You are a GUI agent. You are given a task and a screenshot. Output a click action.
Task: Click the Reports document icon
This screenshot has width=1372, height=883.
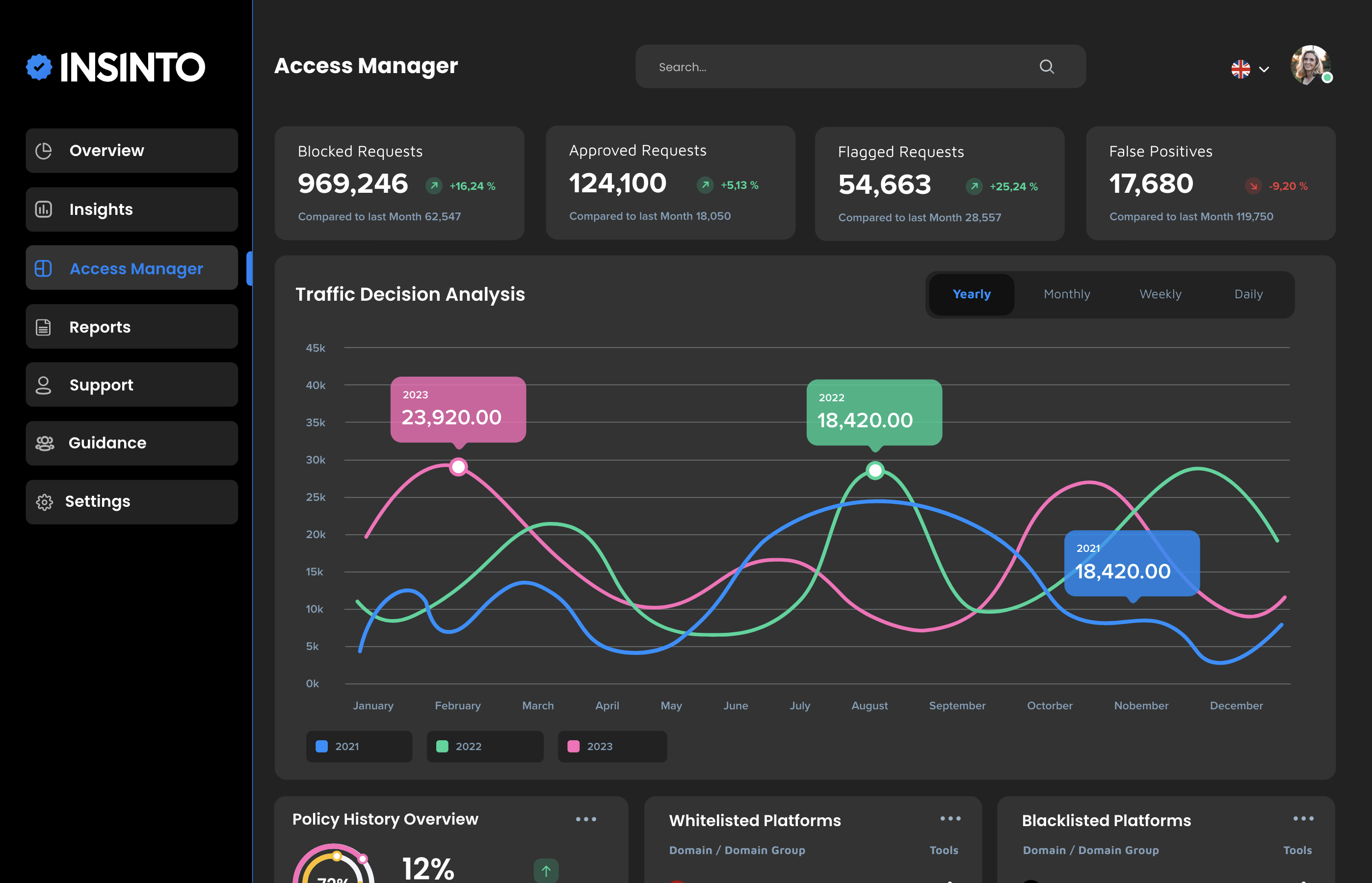click(x=44, y=327)
